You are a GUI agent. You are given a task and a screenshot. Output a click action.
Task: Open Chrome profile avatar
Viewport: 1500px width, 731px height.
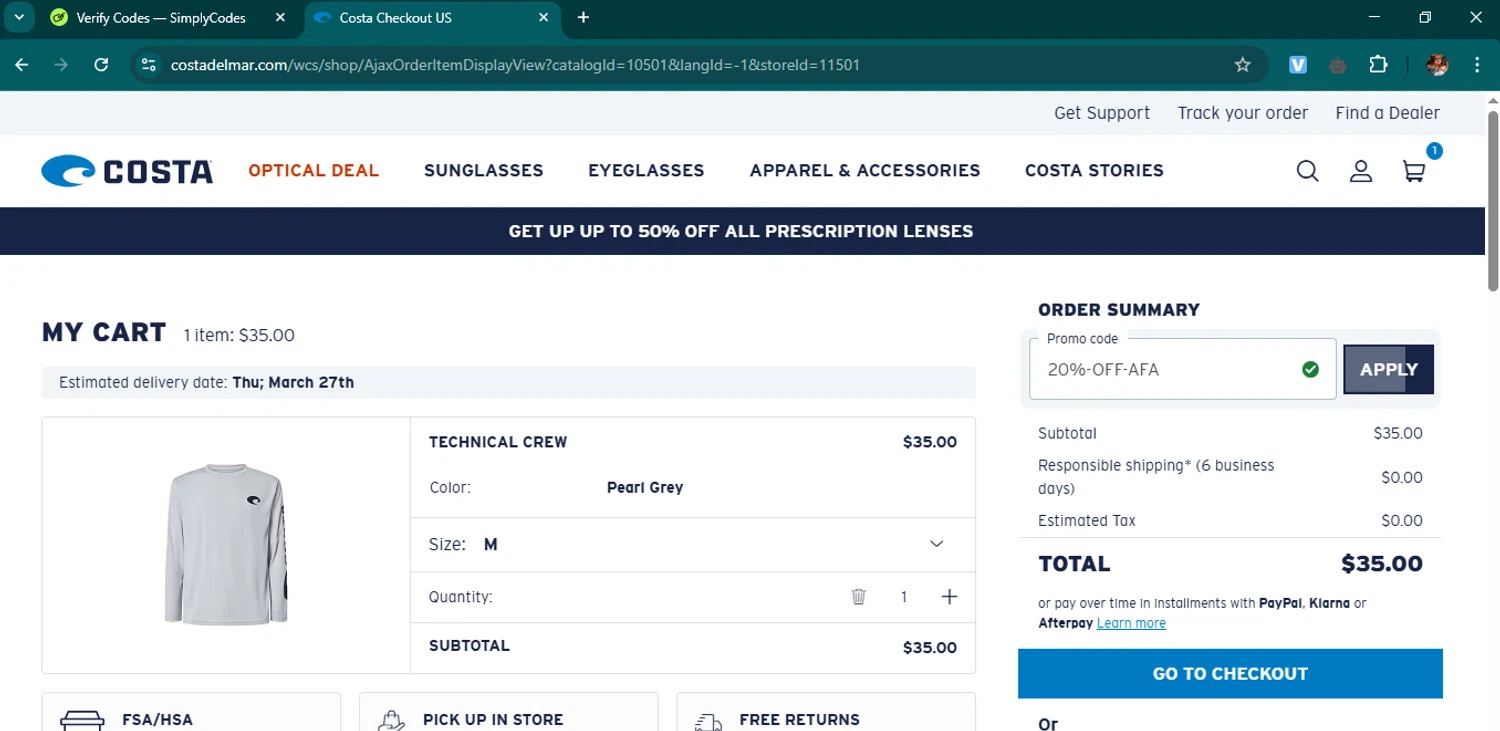[x=1437, y=65]
